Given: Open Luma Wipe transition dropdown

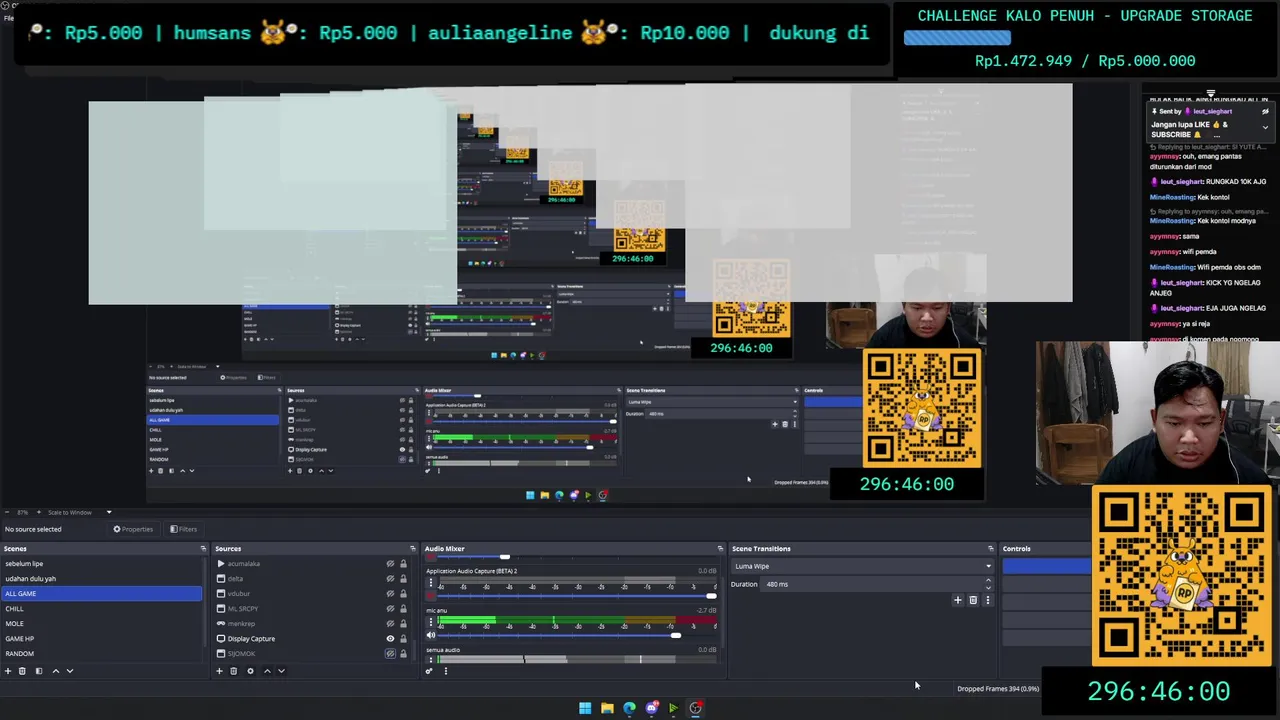Looking at the screenshot, I should click(862, 566).
